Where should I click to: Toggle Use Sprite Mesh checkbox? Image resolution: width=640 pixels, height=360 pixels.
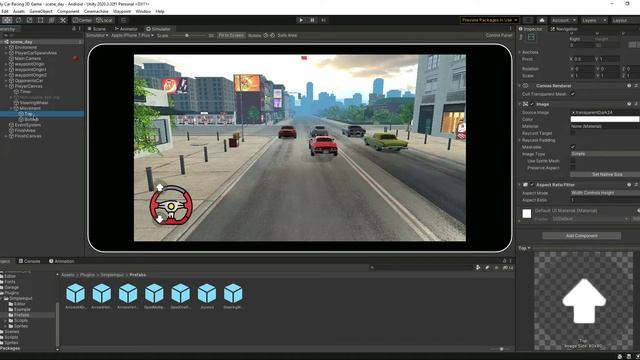573,161
